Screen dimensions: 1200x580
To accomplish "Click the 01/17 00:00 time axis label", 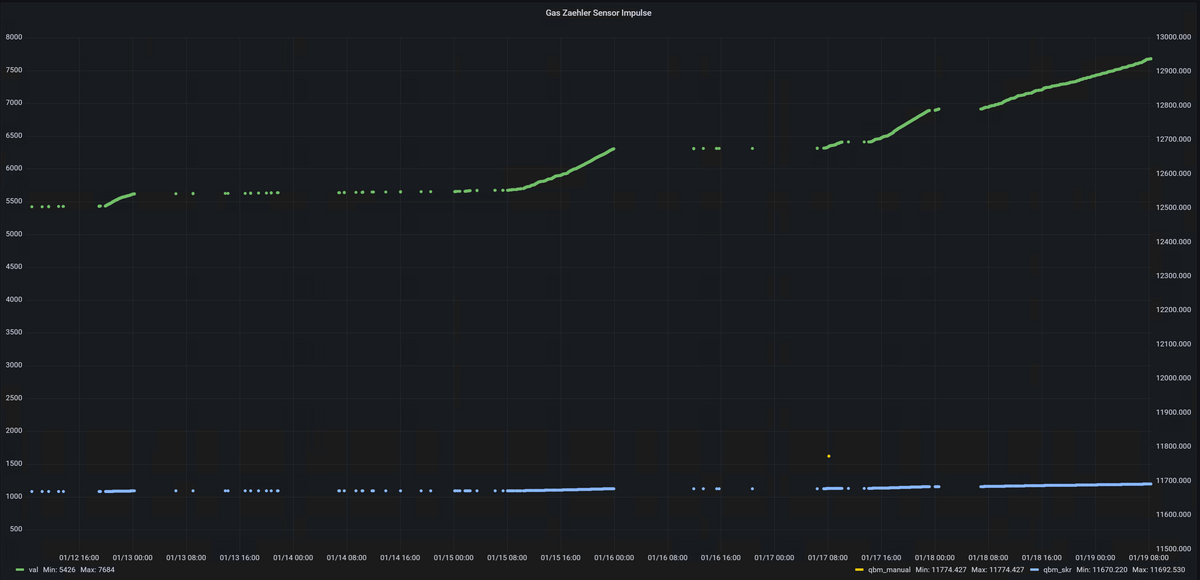I will pos(776,558).
